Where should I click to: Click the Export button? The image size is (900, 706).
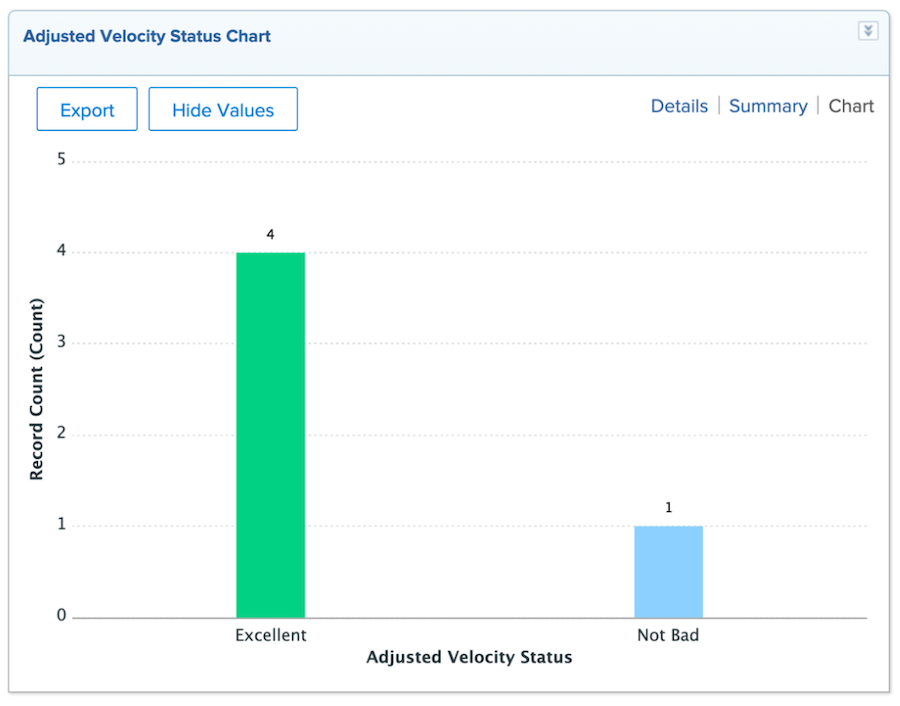click(87, 110)
